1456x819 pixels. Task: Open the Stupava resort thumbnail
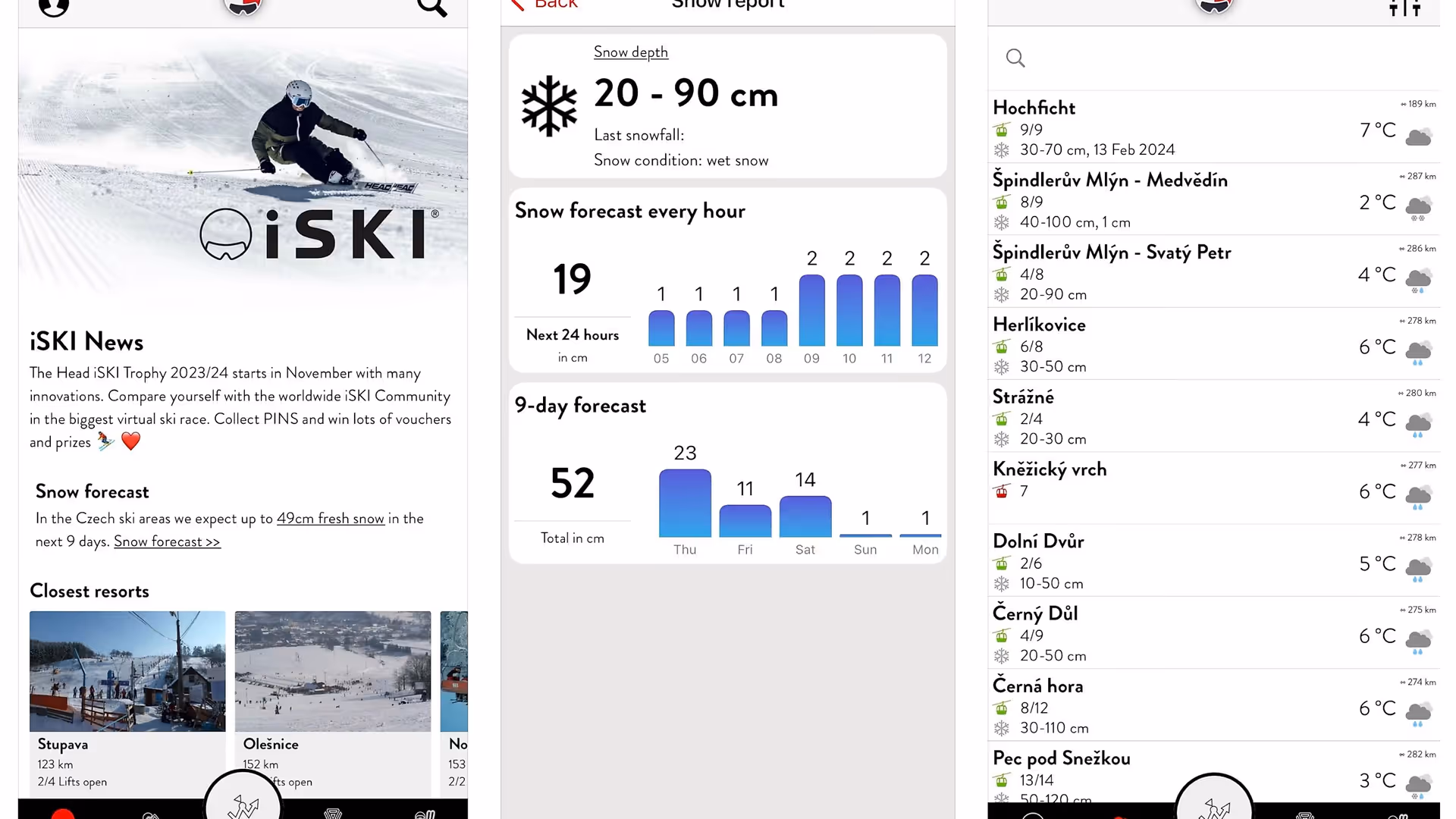(x=127, y=671)
